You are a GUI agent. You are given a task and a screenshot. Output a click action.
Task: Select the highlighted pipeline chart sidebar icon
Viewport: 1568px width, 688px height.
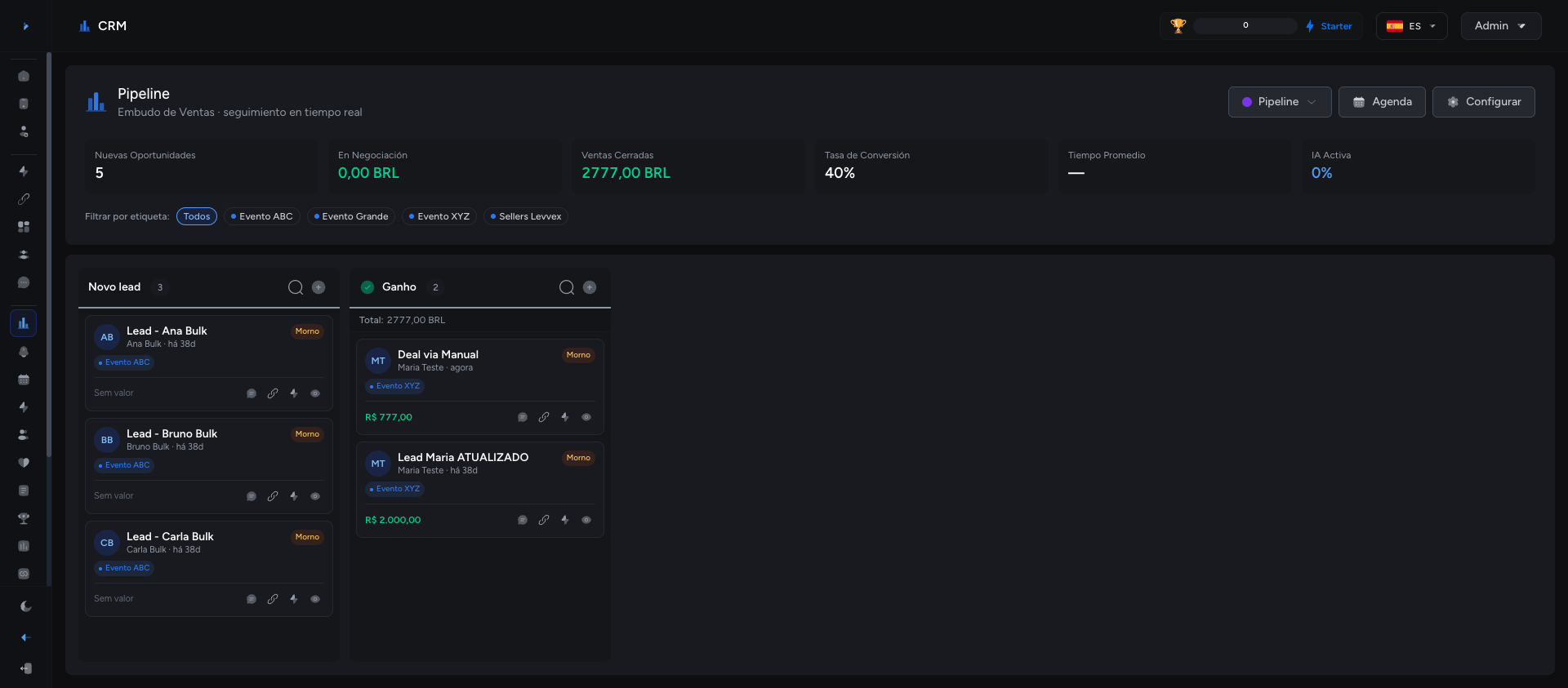pyautogui.click(x=24, y=323)
